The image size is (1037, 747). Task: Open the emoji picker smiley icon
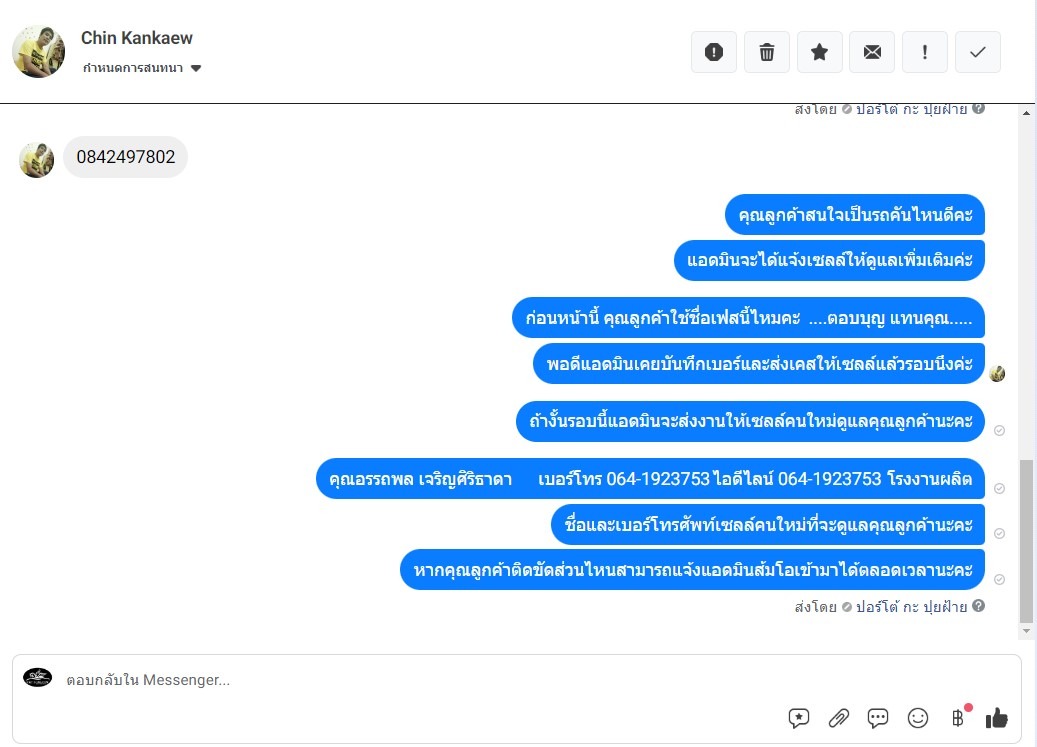coord(917,718)
